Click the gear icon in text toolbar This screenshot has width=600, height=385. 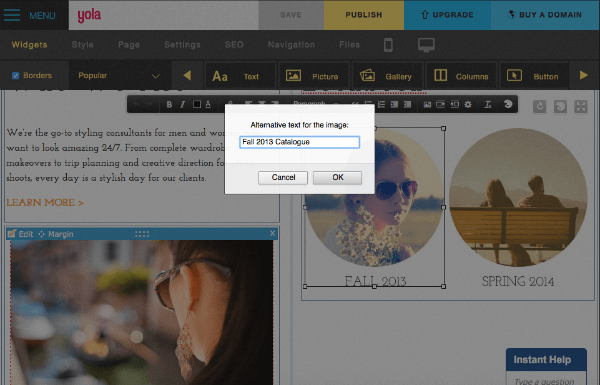tap(468, 104)
